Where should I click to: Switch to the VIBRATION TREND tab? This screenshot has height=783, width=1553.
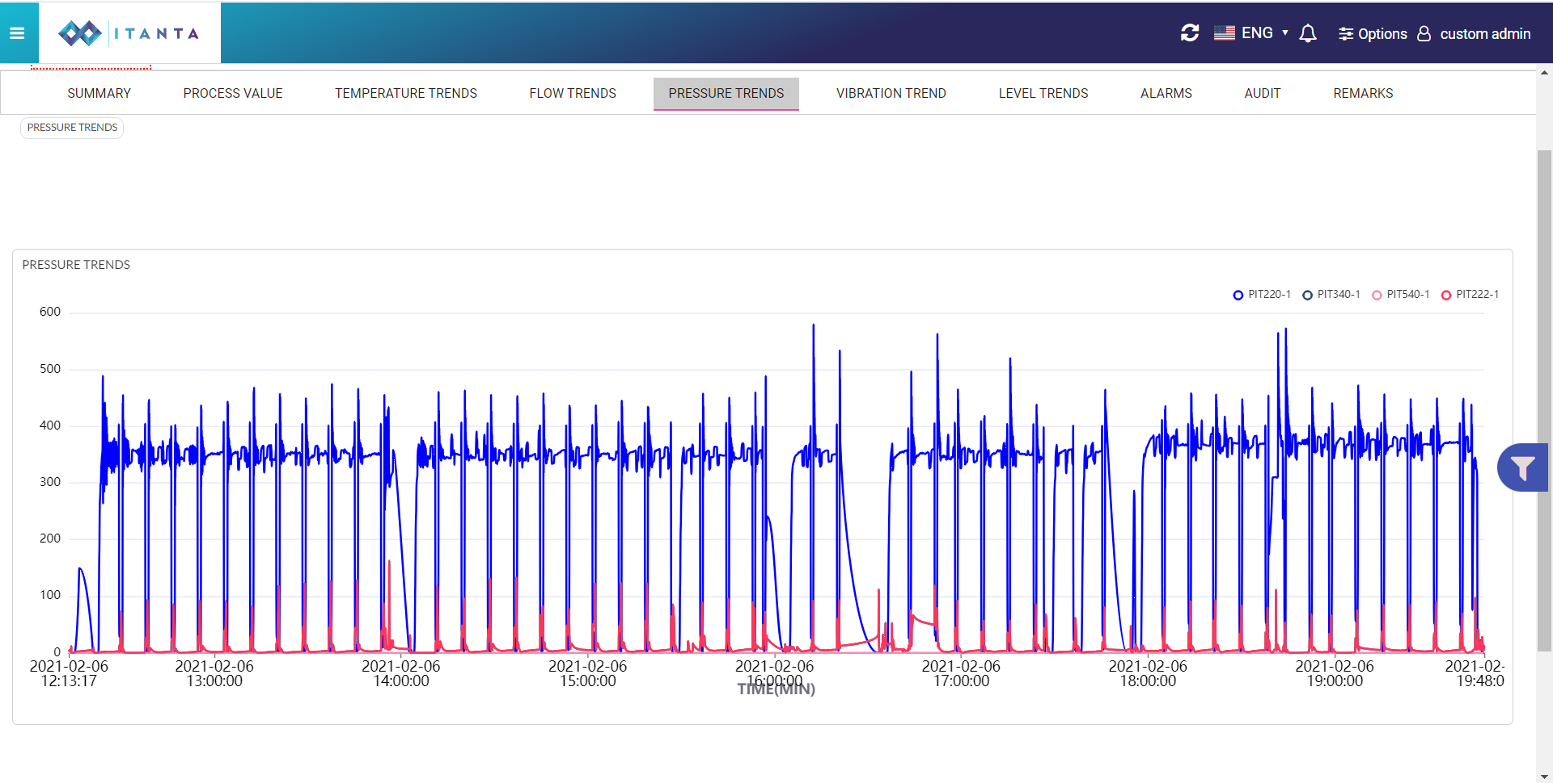[x=891, y=93]
